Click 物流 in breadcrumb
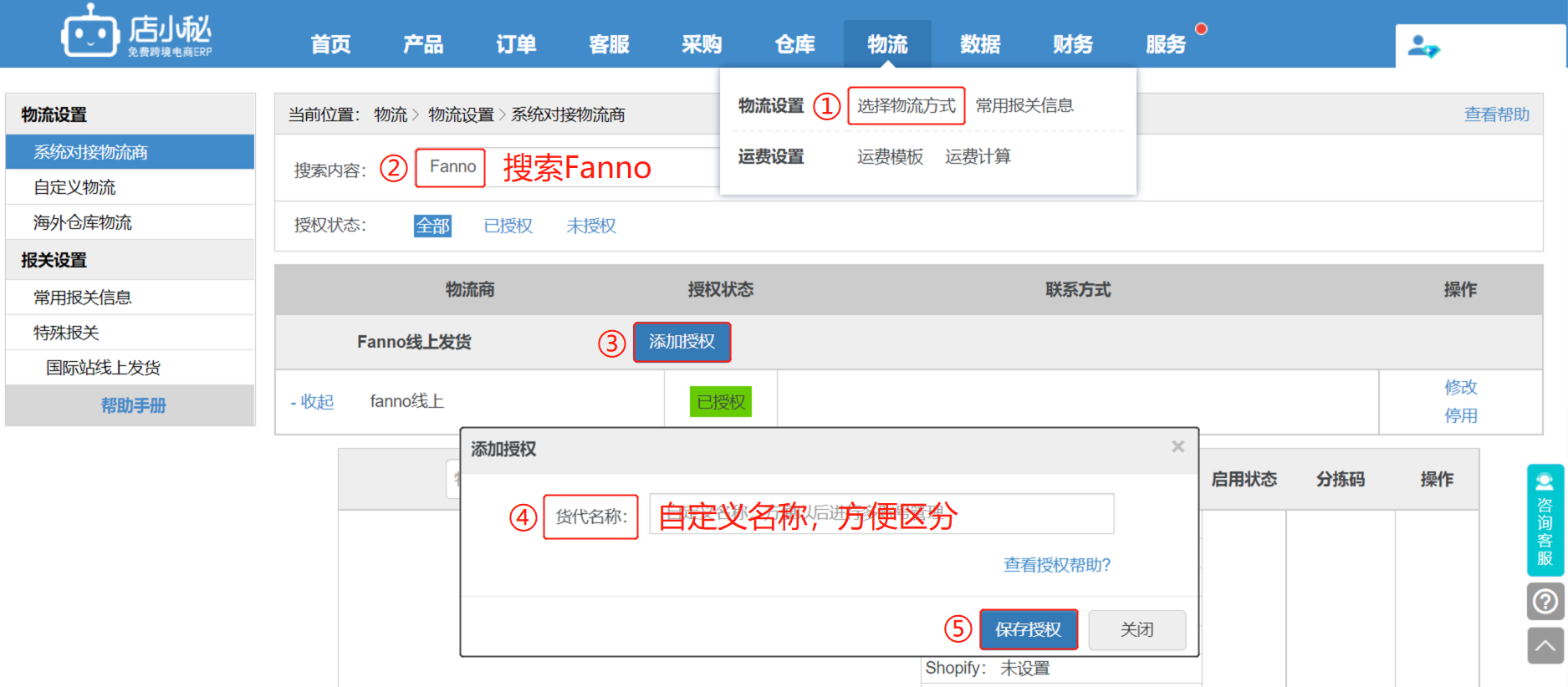Image resolution: width=1568 pixels, height=687 pixels. (391, 114)
